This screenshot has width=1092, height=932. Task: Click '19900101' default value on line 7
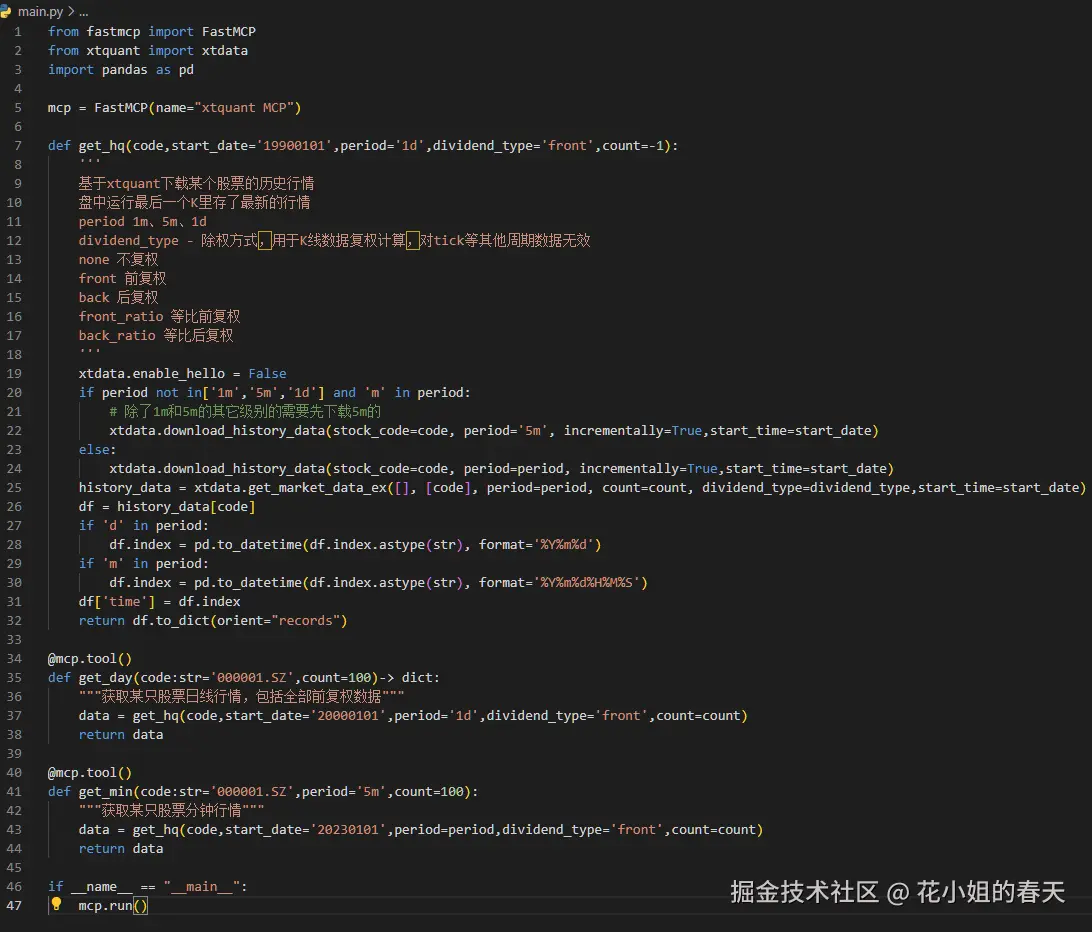pyautogui.click(x=295, y=146)
